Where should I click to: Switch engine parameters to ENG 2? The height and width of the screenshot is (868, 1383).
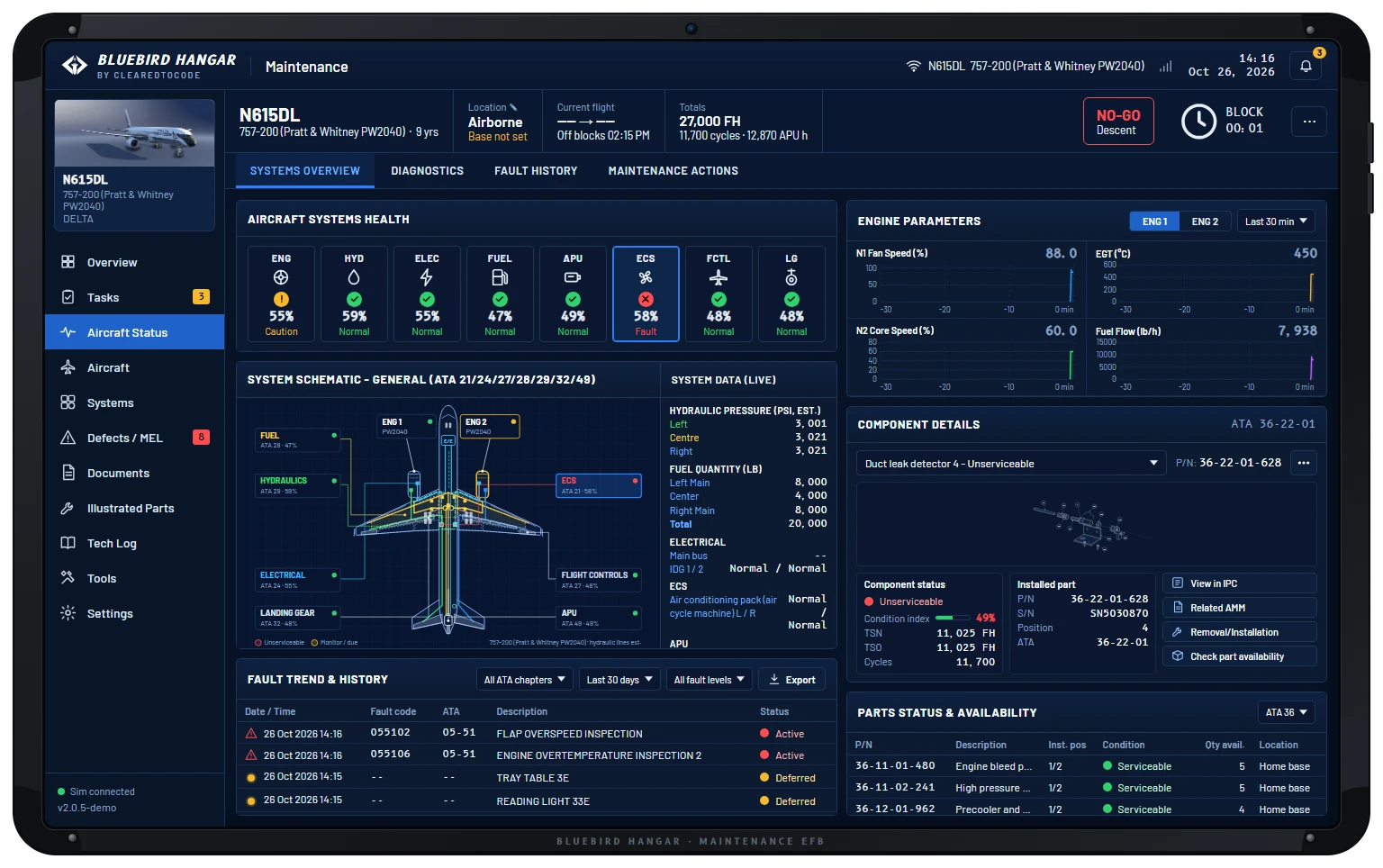point(1205,222)
